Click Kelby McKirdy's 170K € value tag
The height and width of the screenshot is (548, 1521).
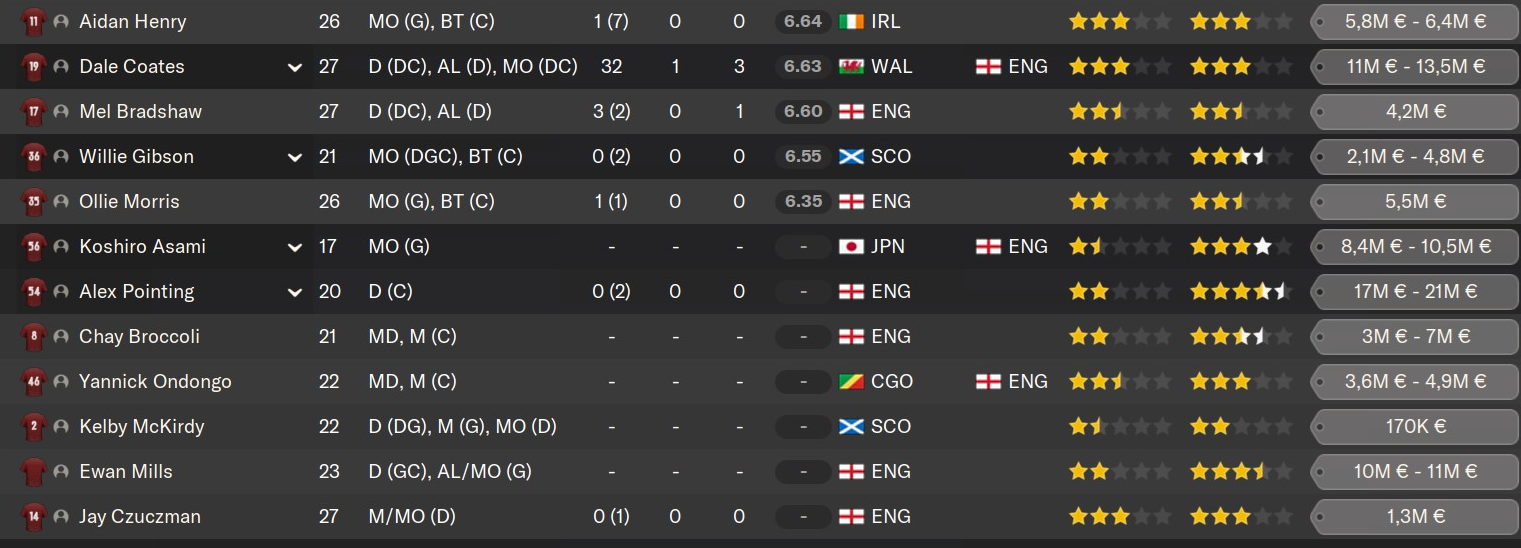pyautogui.click(x=1414, y=426)
